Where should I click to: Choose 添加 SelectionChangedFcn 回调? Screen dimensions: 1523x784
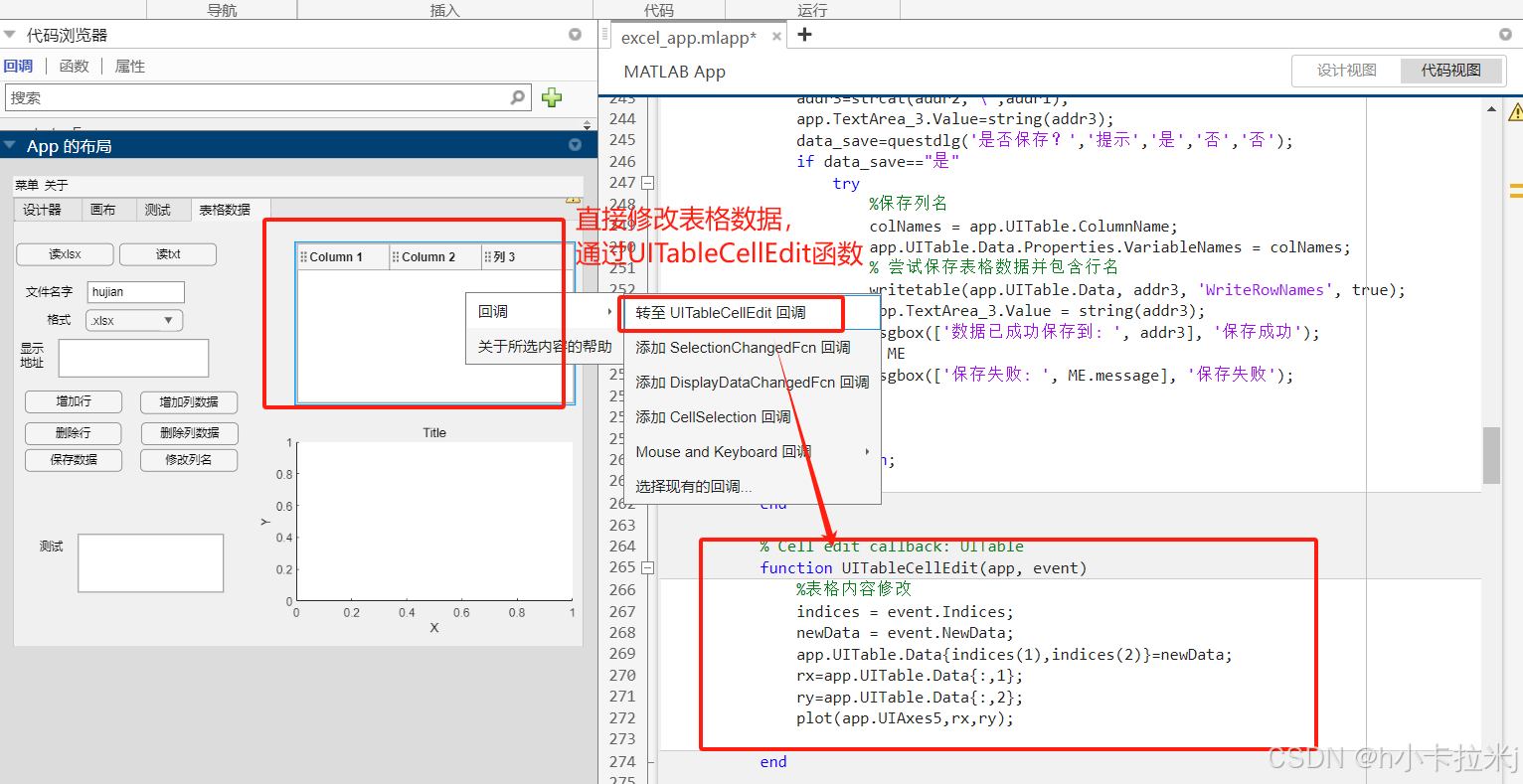(x=753, y=348)
